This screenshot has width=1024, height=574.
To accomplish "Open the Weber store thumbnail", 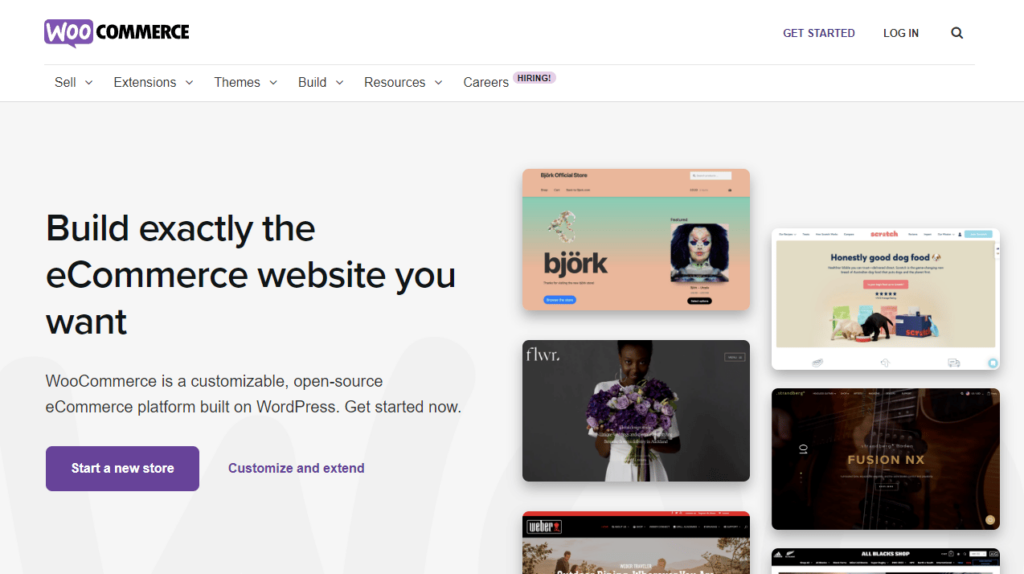I will (x=636, y=543).
